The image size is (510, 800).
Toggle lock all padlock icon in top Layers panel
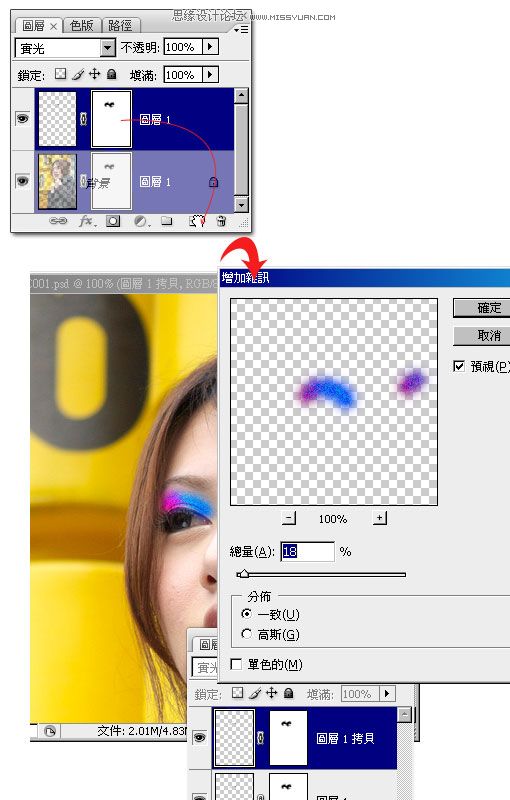pos(112,74)
